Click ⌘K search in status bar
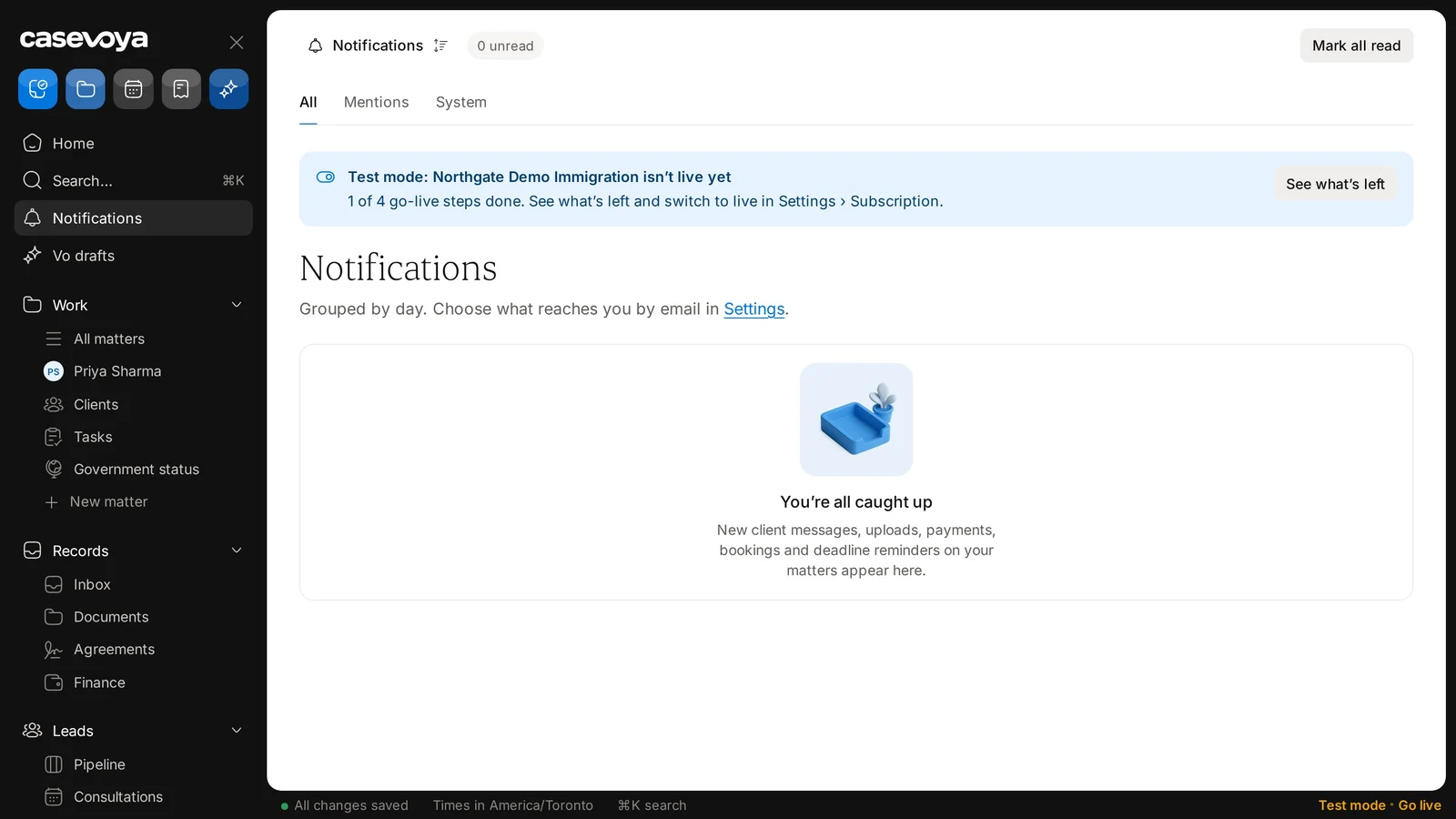 [652, 805]
